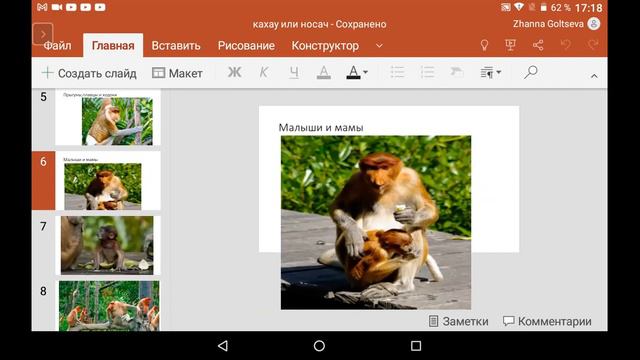Open the Макет layout options

pos(177,73)
